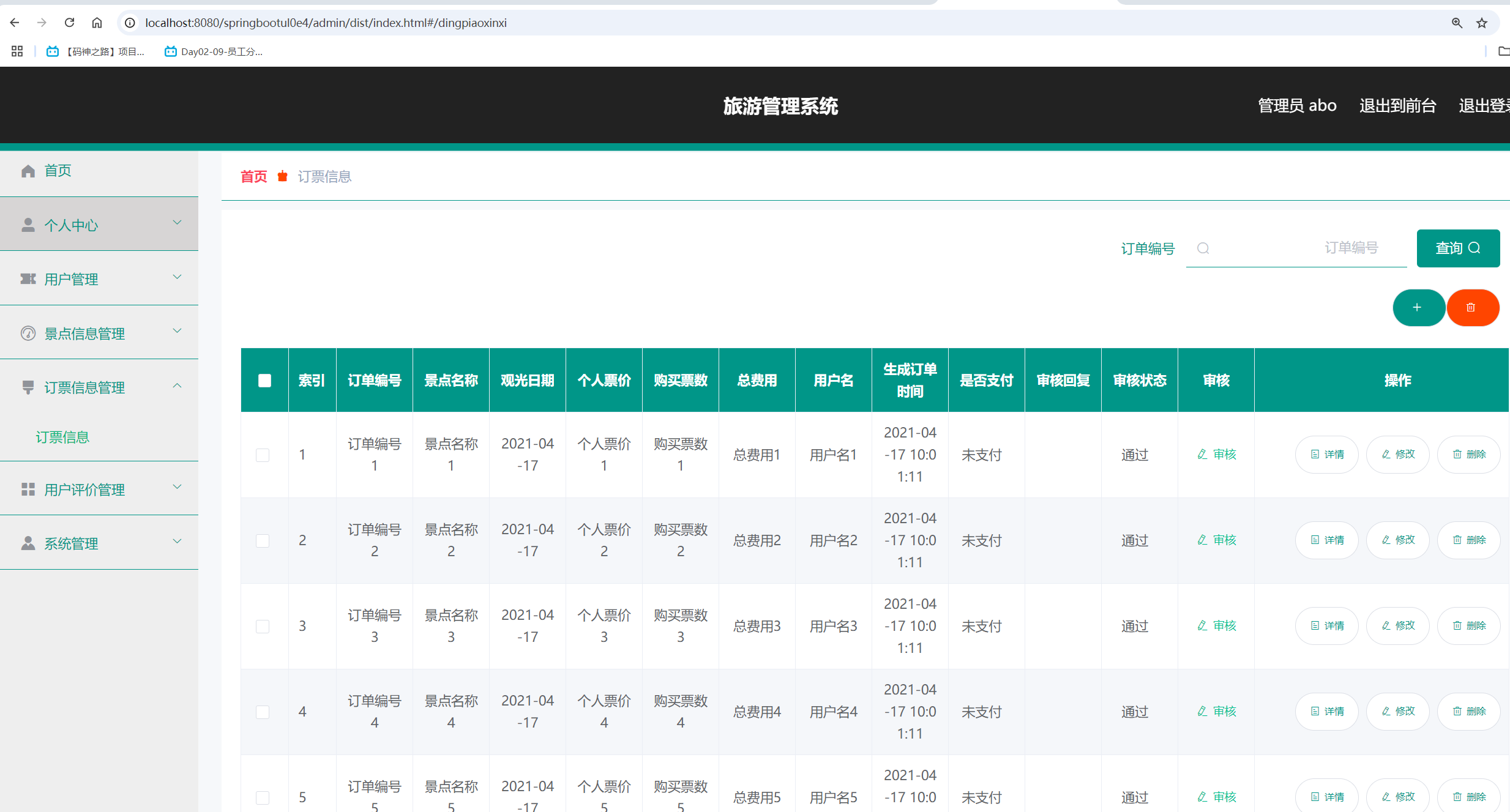Open 退出到前台 in top navigation
The width and height of the screenshot is (1510, 812).
1397,105
